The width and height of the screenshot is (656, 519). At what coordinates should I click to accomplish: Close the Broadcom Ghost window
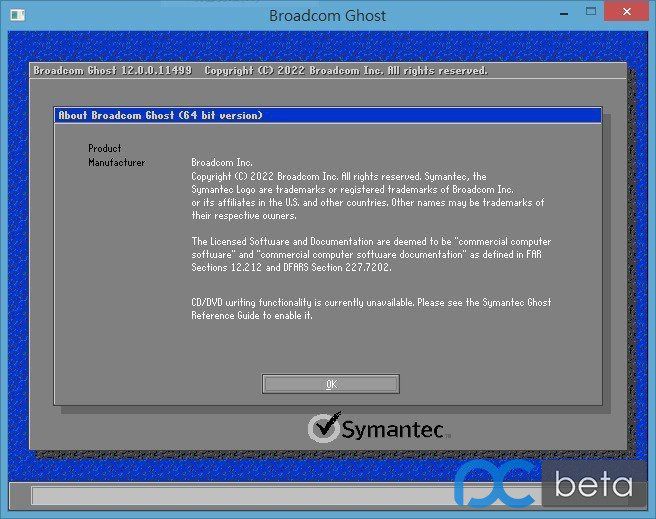pyautogui.click(x=626, y=12)
